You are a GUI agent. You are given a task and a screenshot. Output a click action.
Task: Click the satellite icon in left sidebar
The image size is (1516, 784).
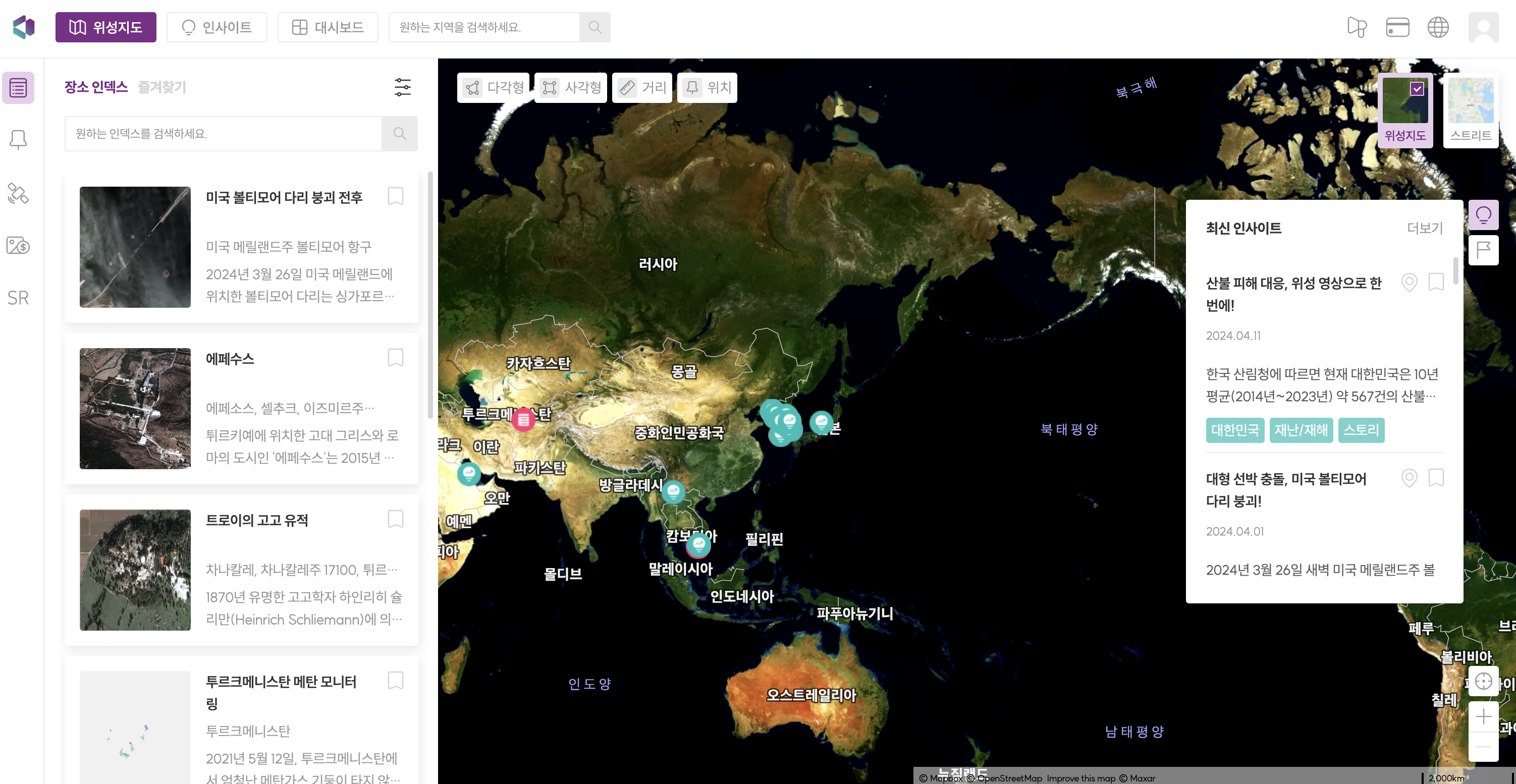click(x=18, y=193)
